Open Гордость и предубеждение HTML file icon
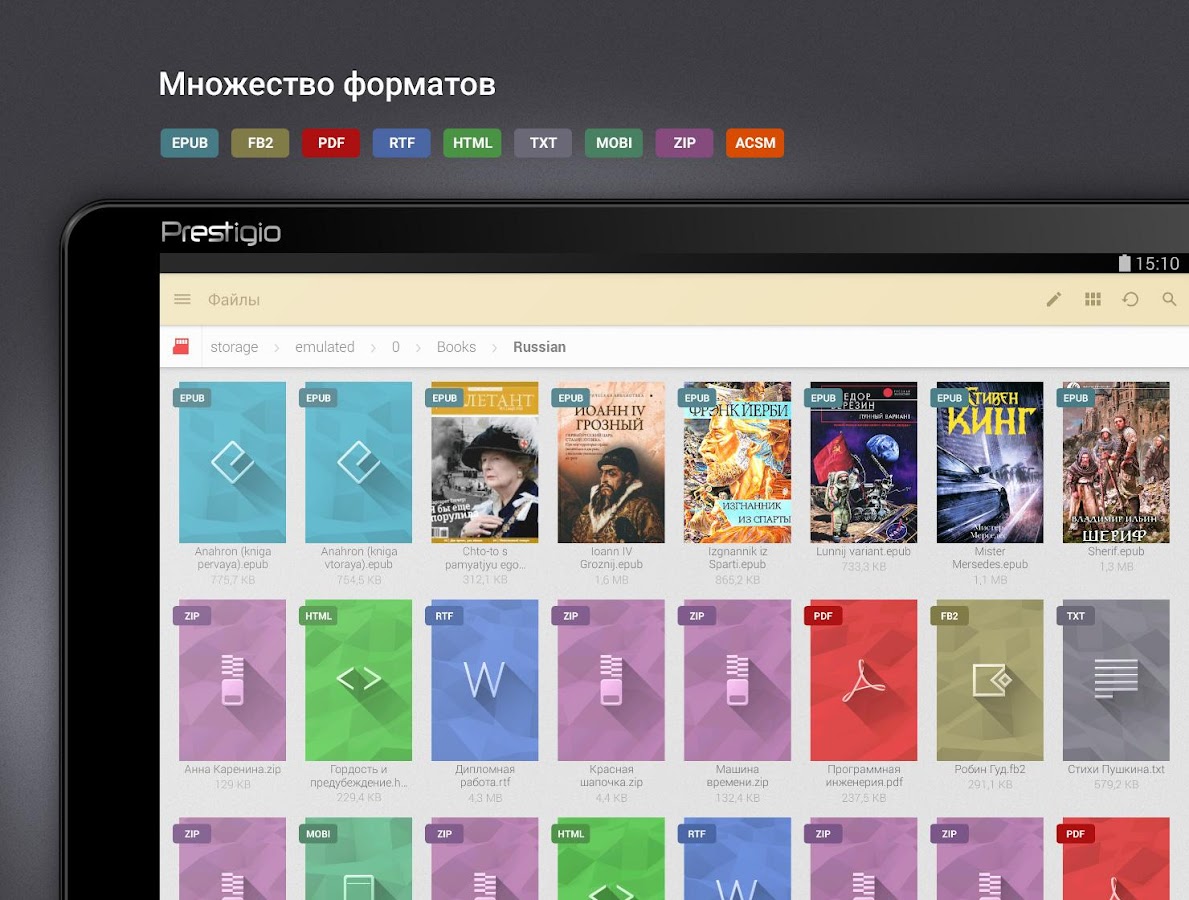The width and height of the screenshot is (1189, 900). [x=359, y=680]
